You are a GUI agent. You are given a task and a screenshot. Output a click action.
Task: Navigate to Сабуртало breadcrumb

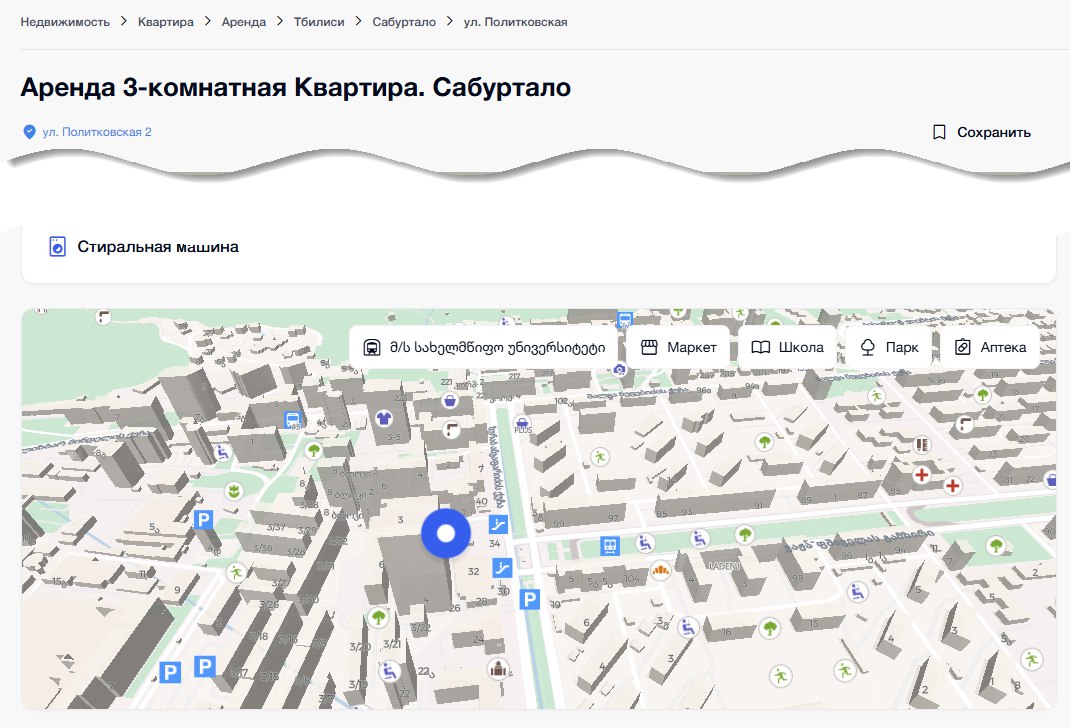(404, 22)
